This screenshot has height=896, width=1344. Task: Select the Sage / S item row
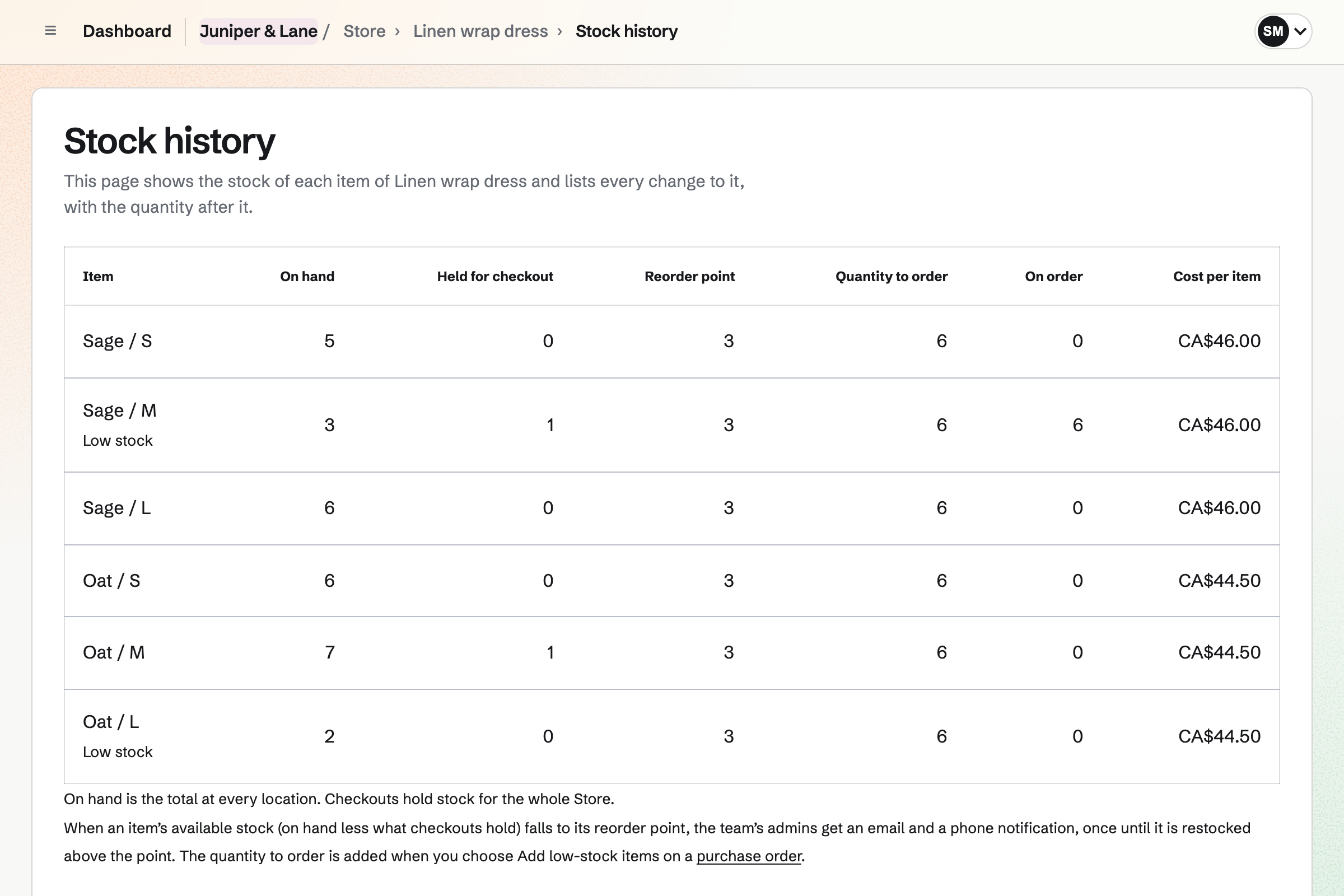click(x=671, y=341)
